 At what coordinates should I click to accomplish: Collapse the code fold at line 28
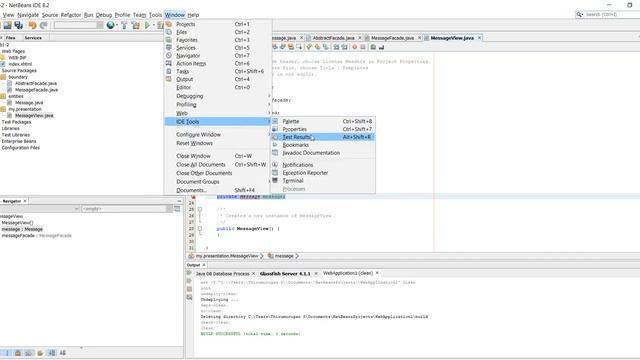tap(200, 229)
